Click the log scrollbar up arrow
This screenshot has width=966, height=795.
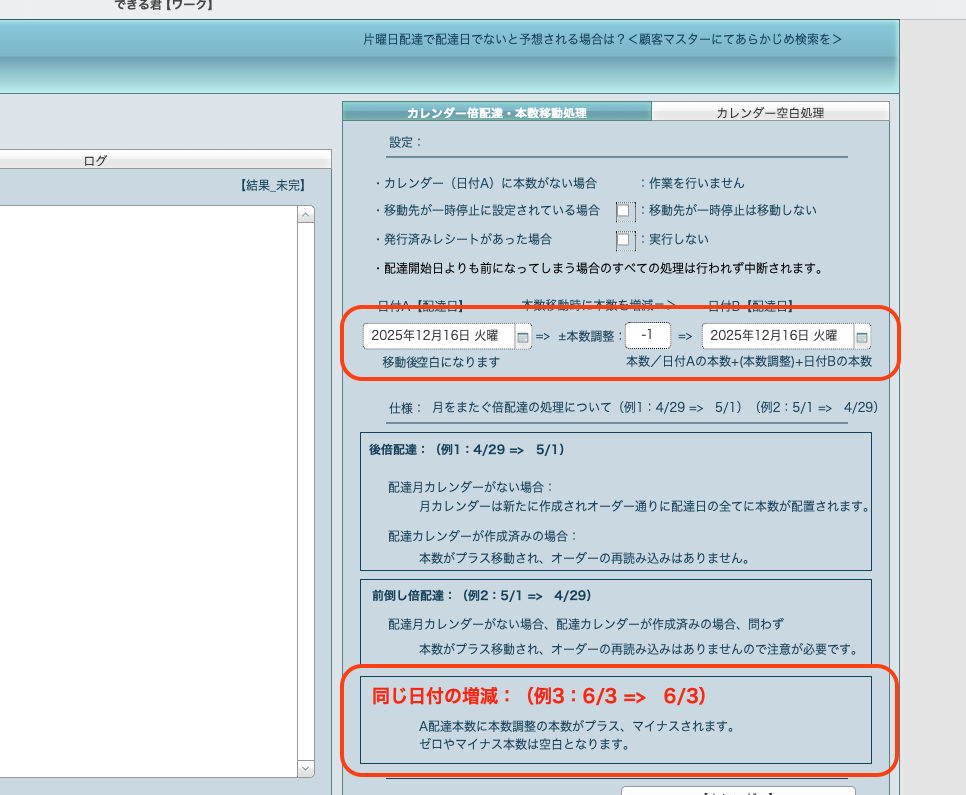(x=306, y=213)
